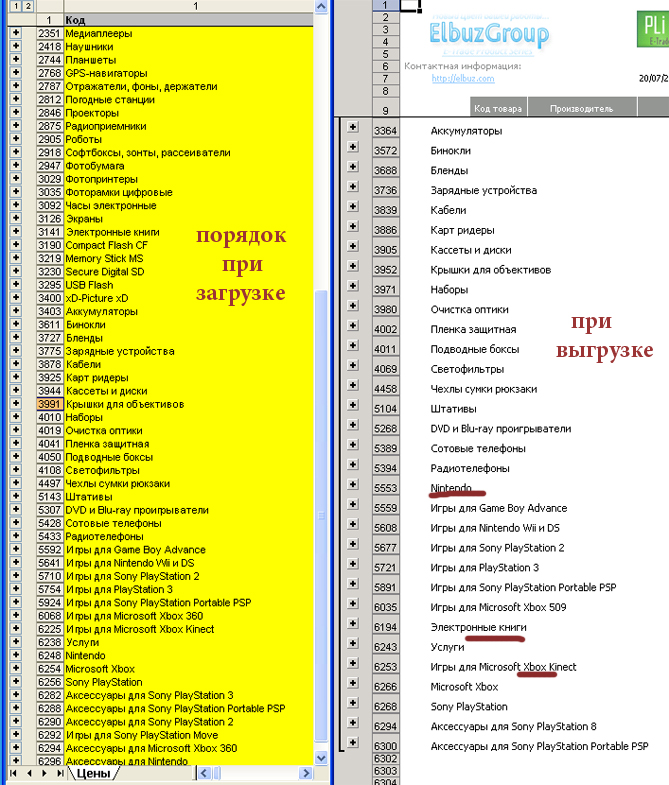Go to last sheet tab arrow

coord(60,773)
